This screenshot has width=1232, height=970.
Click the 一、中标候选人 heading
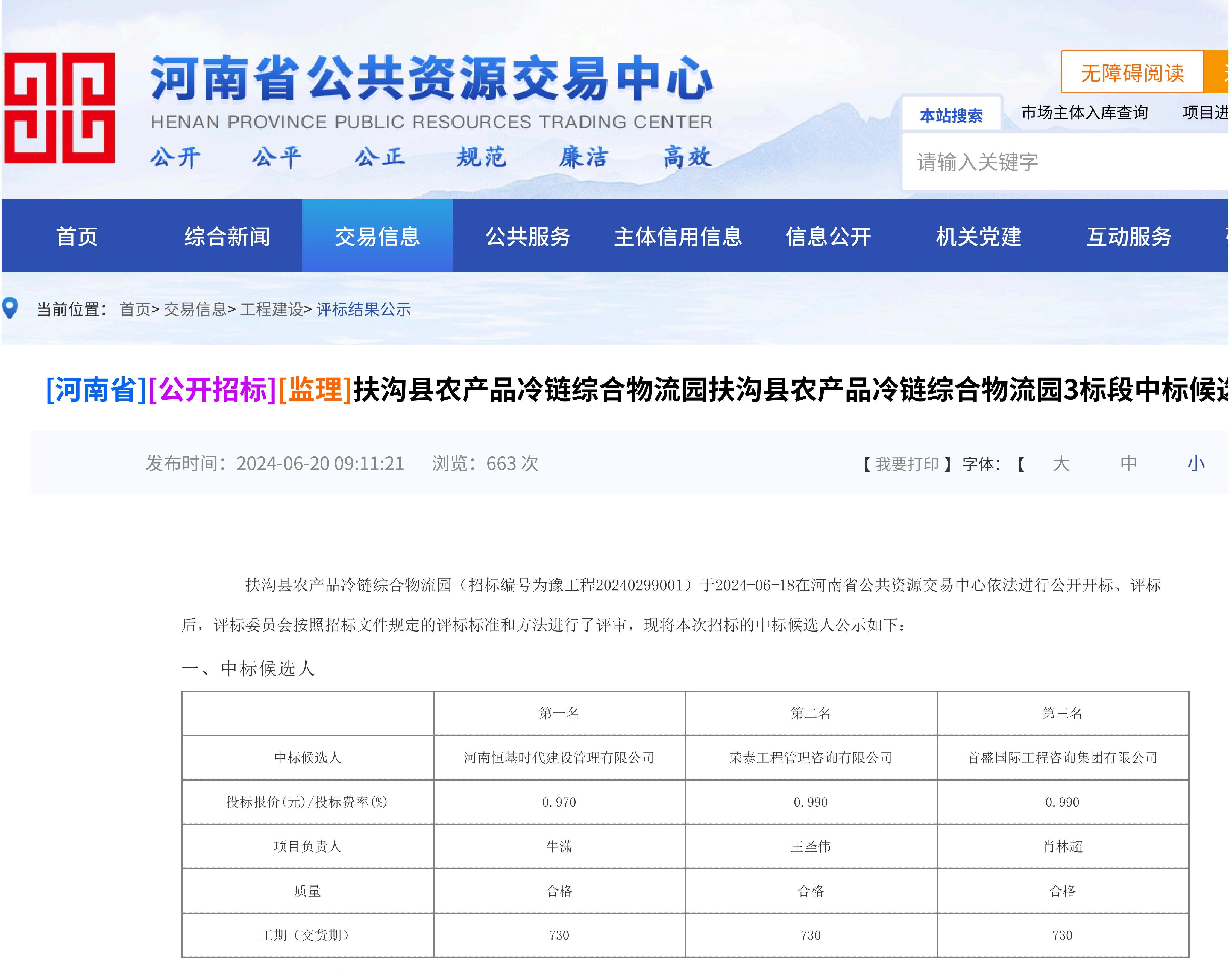pyautogui.click(x=248, y=668)
